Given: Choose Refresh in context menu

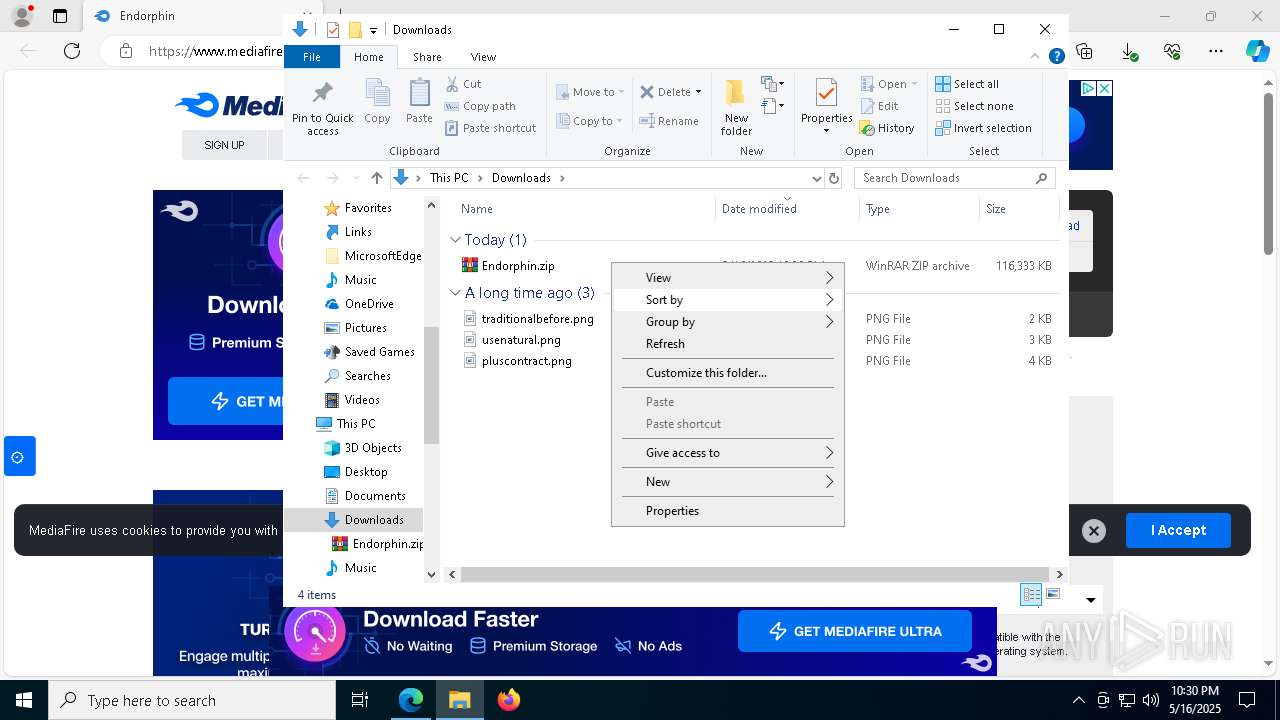Looking at the screenshot, I should [x=727, y=344].
